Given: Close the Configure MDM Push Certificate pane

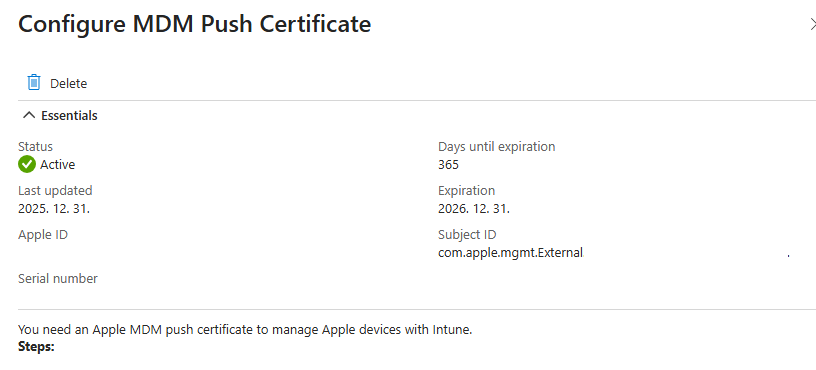Looking at the screenshot, I should 813,24.
